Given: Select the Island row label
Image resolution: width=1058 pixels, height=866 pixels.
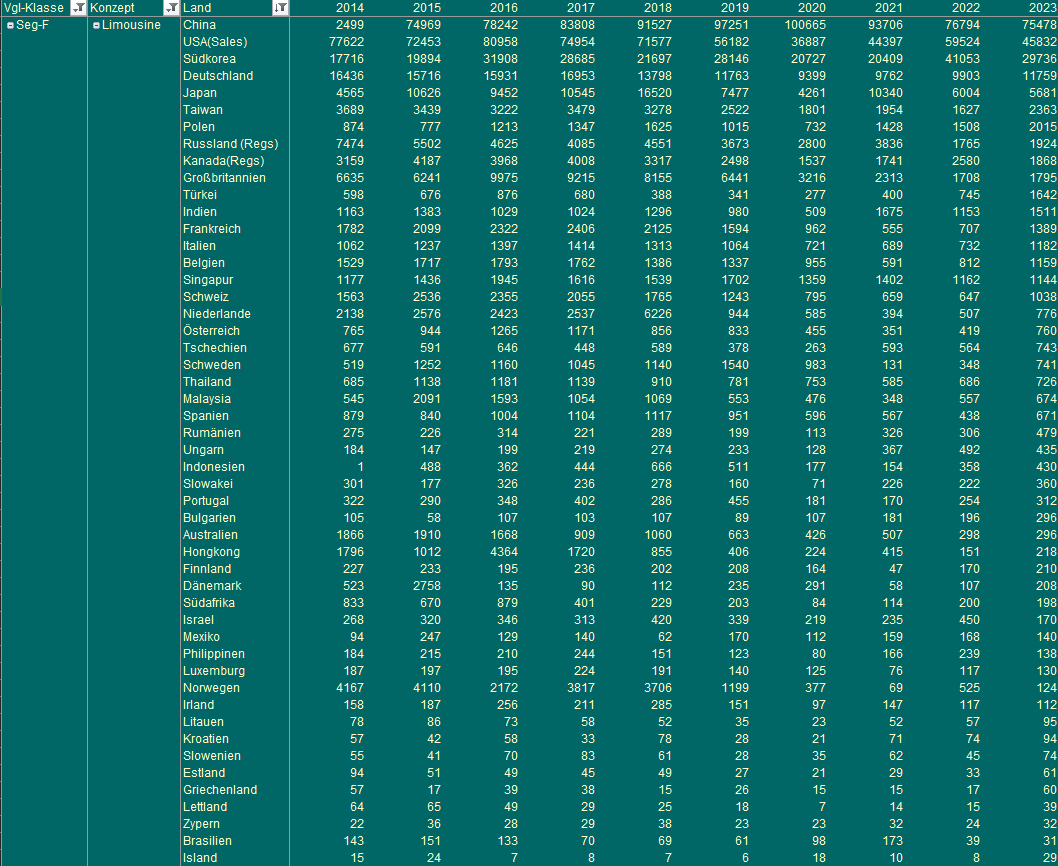Looking at the screenshot, I should click(200, 858).
